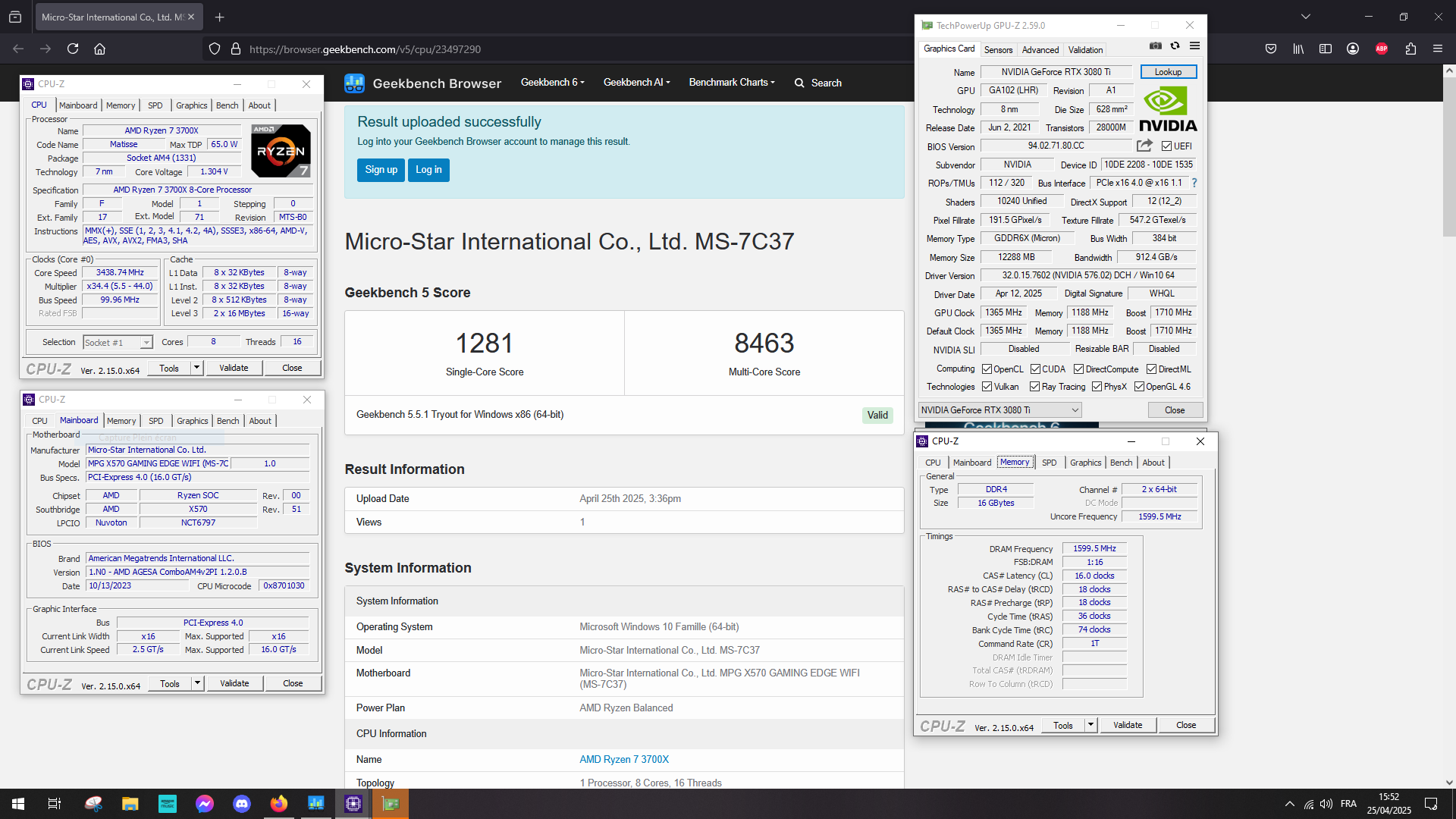The image size is (1456, 819).
Task: Open Task View from the taskbar
Action: (x=55, y=804)
